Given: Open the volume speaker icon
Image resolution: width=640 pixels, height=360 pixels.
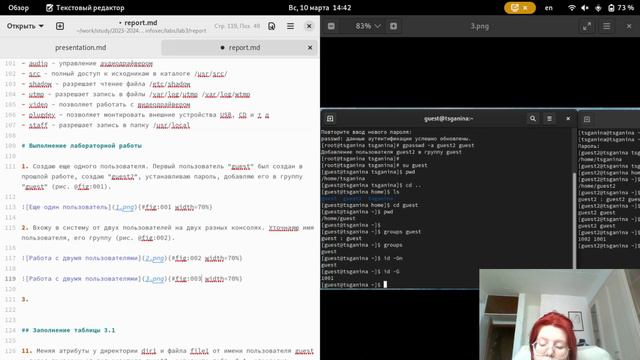Looking at the screenshot, I should pos(584,8).
